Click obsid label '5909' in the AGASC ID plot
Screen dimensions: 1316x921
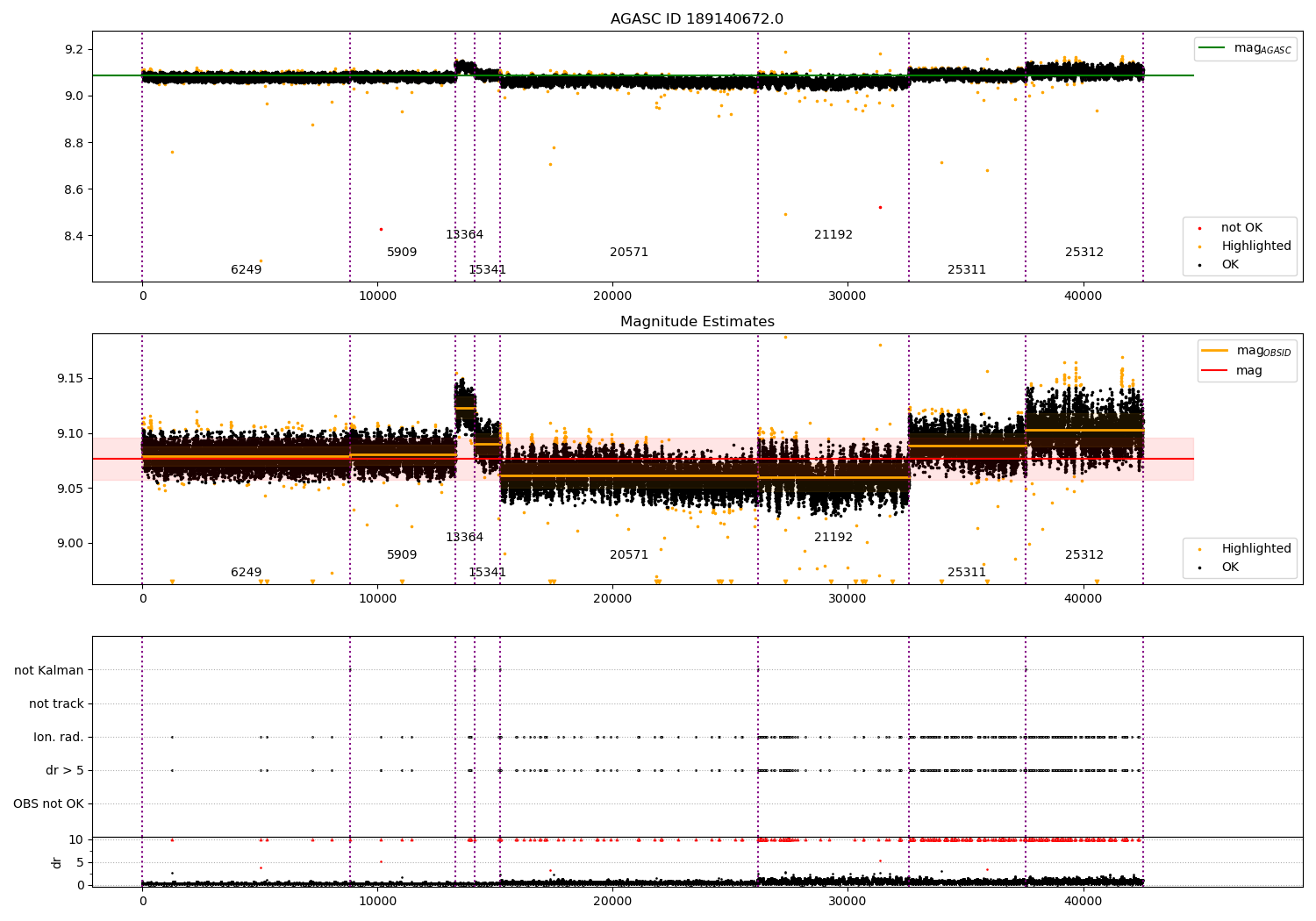[402, 253]
